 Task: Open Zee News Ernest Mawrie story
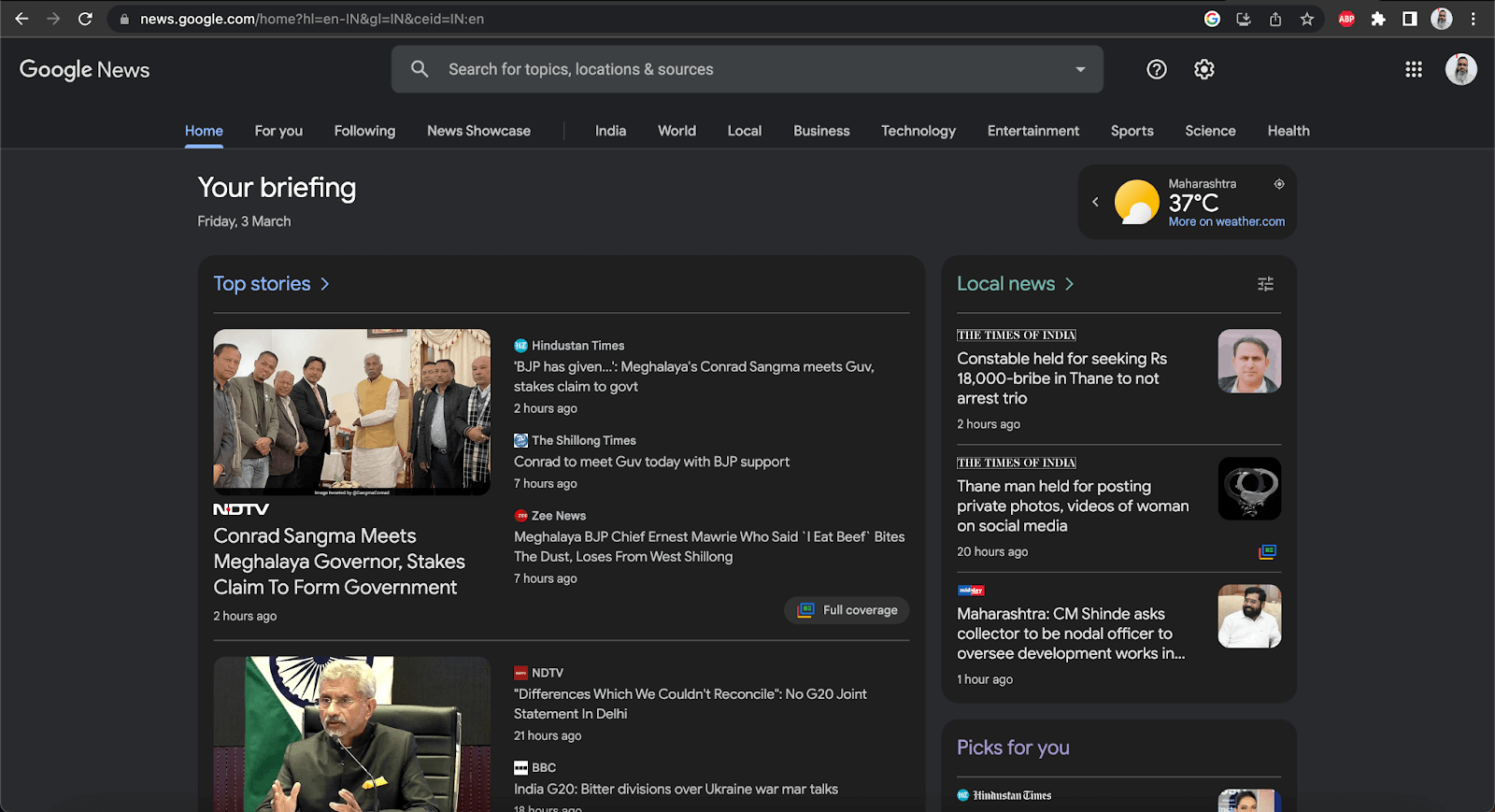[709, 547]
